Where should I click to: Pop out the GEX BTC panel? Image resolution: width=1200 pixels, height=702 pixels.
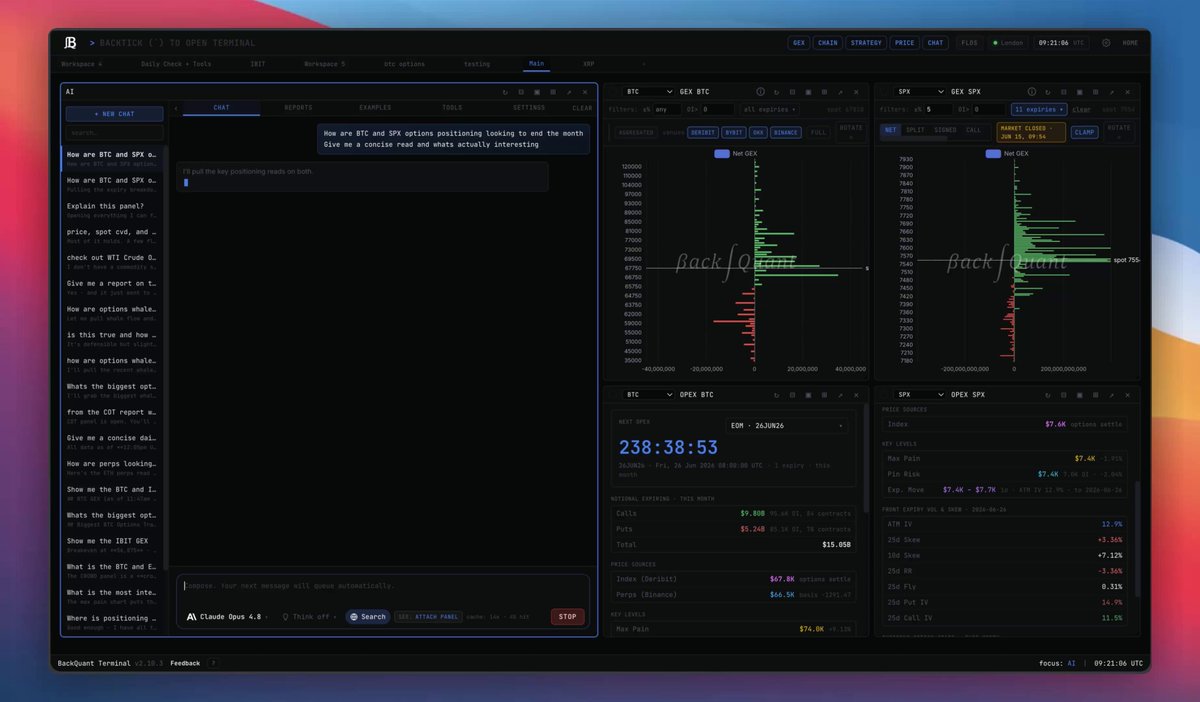[x=841, y=91]
